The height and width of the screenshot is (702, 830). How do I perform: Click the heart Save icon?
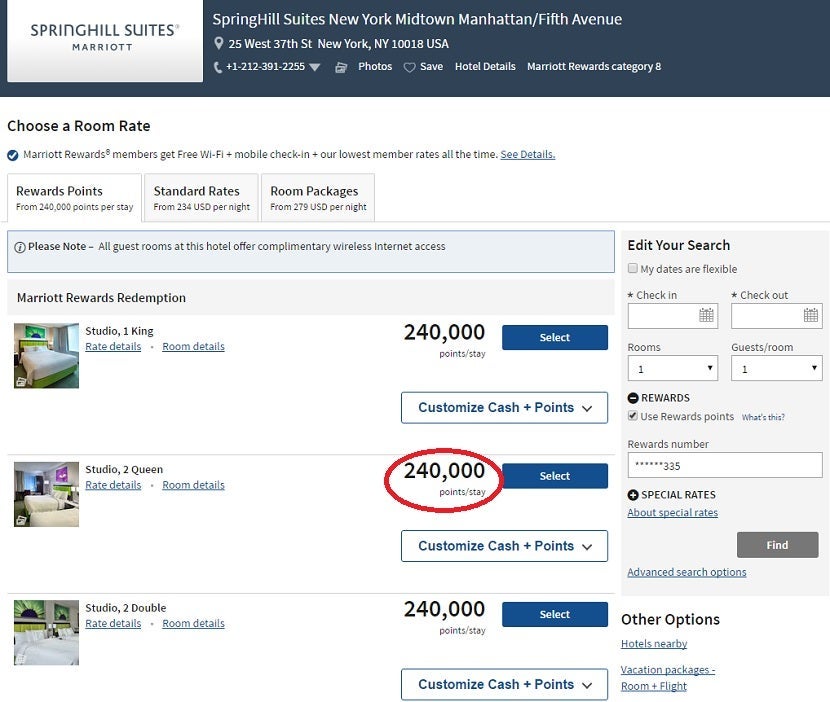pos(409,67)
